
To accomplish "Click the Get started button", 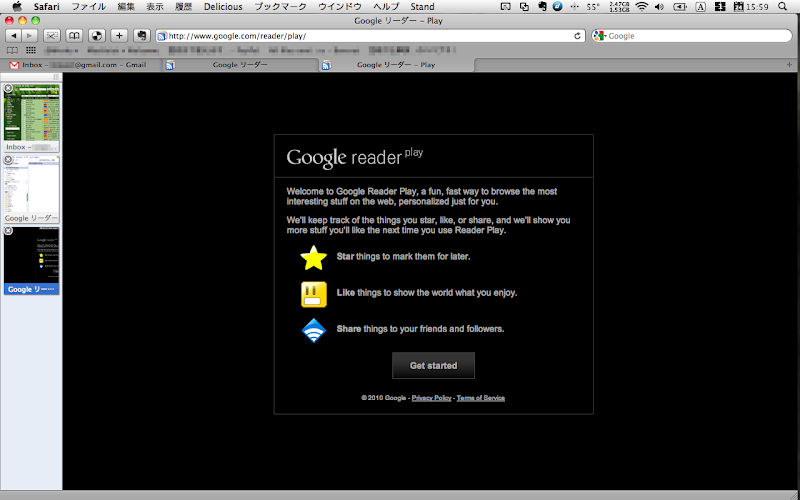I will pyautogui.click(x=433, y=365).
